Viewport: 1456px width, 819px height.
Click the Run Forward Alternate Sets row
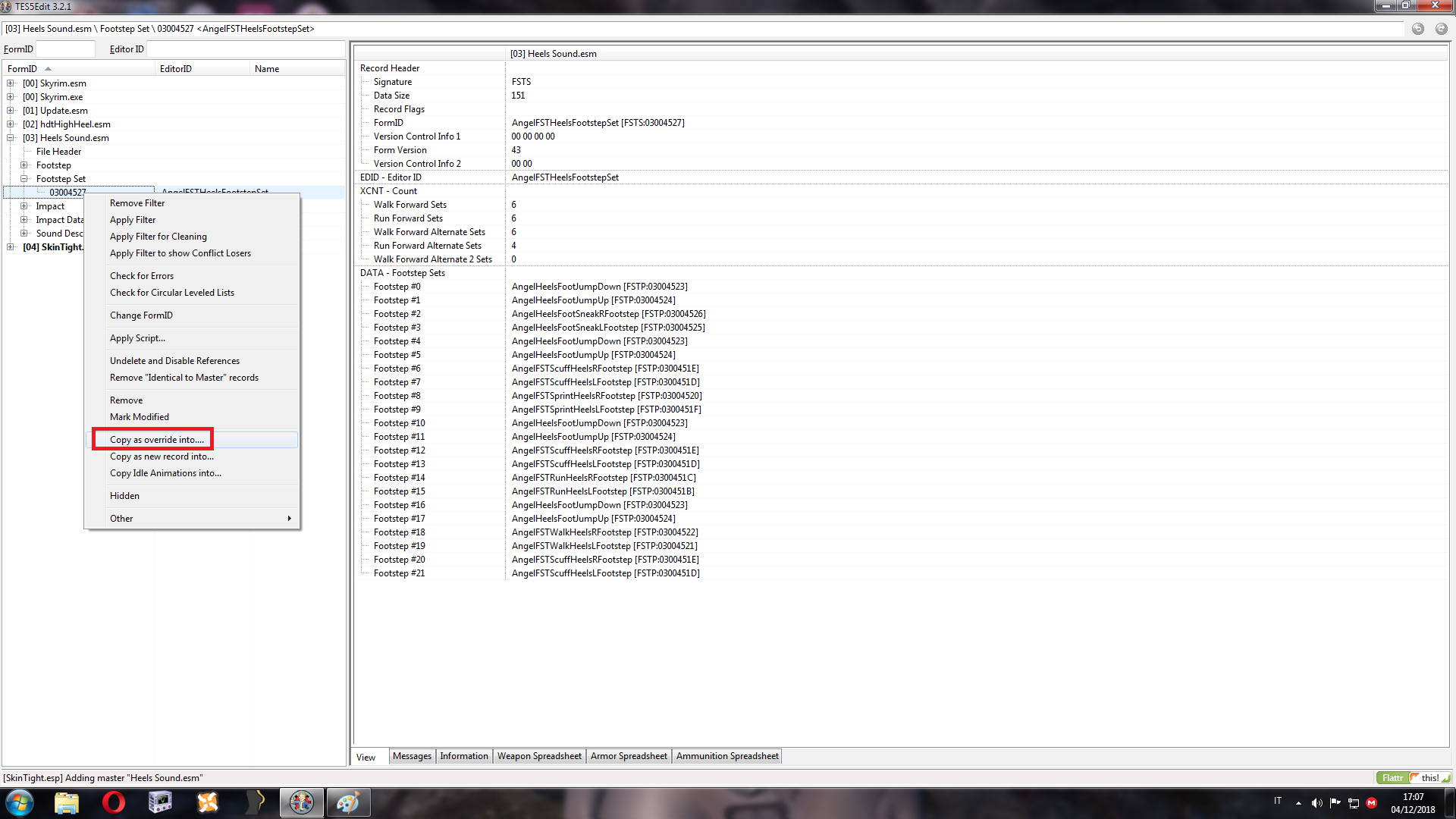coord(901,246)
